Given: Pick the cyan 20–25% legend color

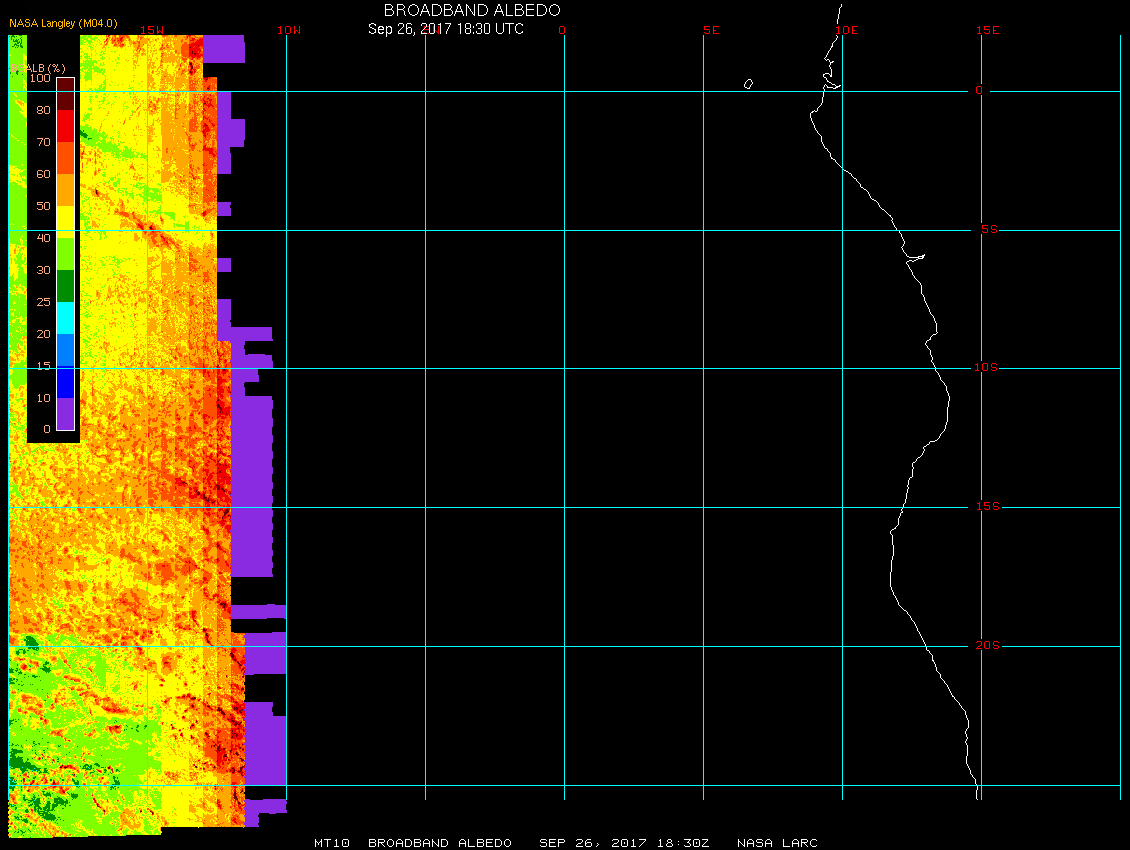Looking at the screenshot, I should (x=65, y=317).
